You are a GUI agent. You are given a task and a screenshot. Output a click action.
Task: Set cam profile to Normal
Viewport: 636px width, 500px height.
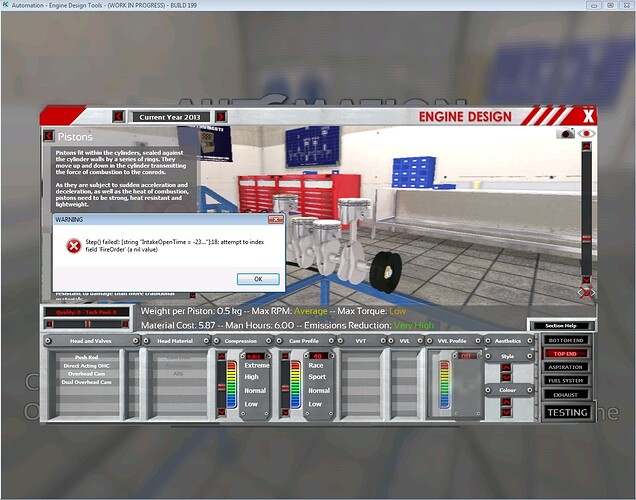[x=319, y=391]
